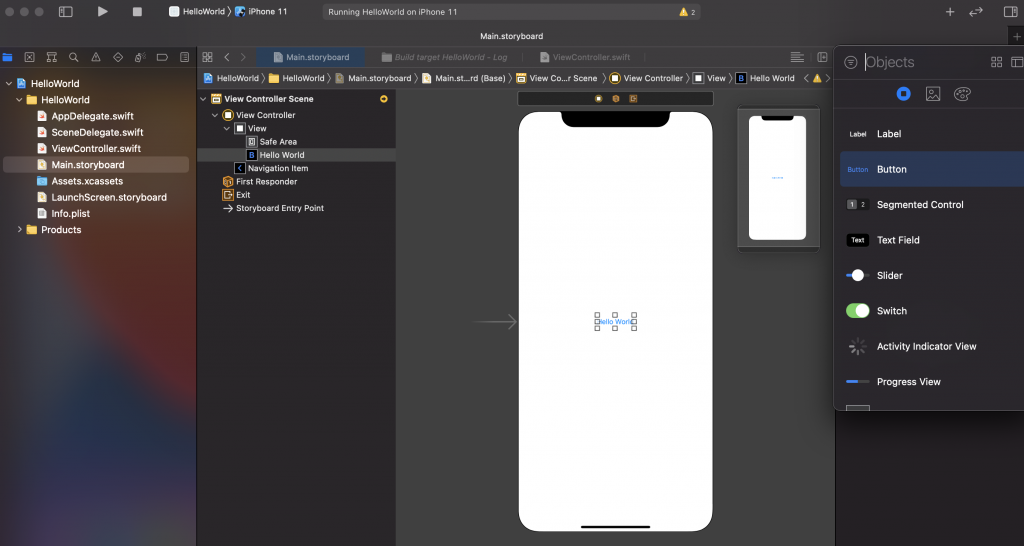The width and height of the screenshot is (1024, 546).
Task: Open the Test navigator diamond icon
Action: pos(118,57)
